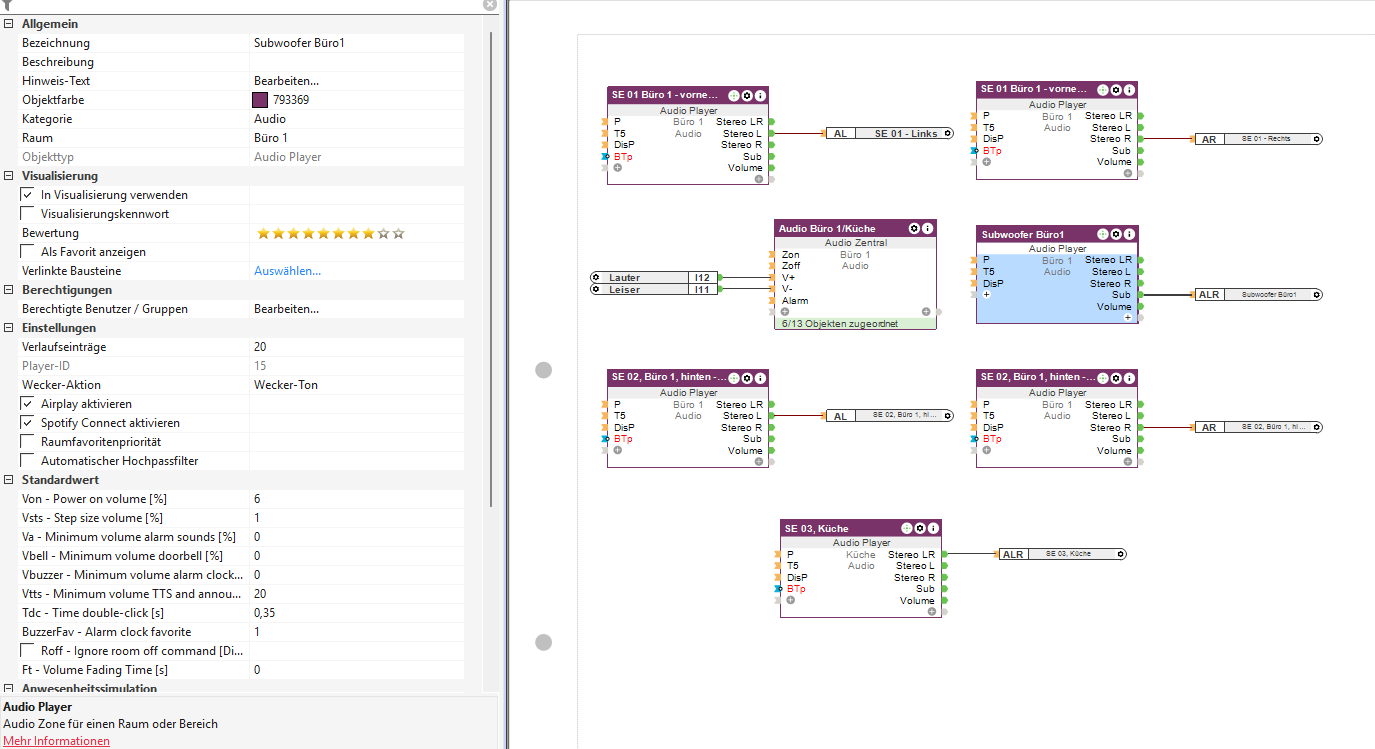Open the Wecker-Aktion value Wecker-Ton
Viewport: 1375px width, 749px height.
357,385
